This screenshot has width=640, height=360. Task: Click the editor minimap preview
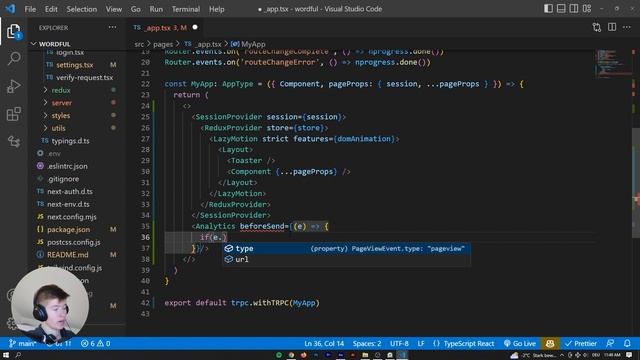point(612,63)
